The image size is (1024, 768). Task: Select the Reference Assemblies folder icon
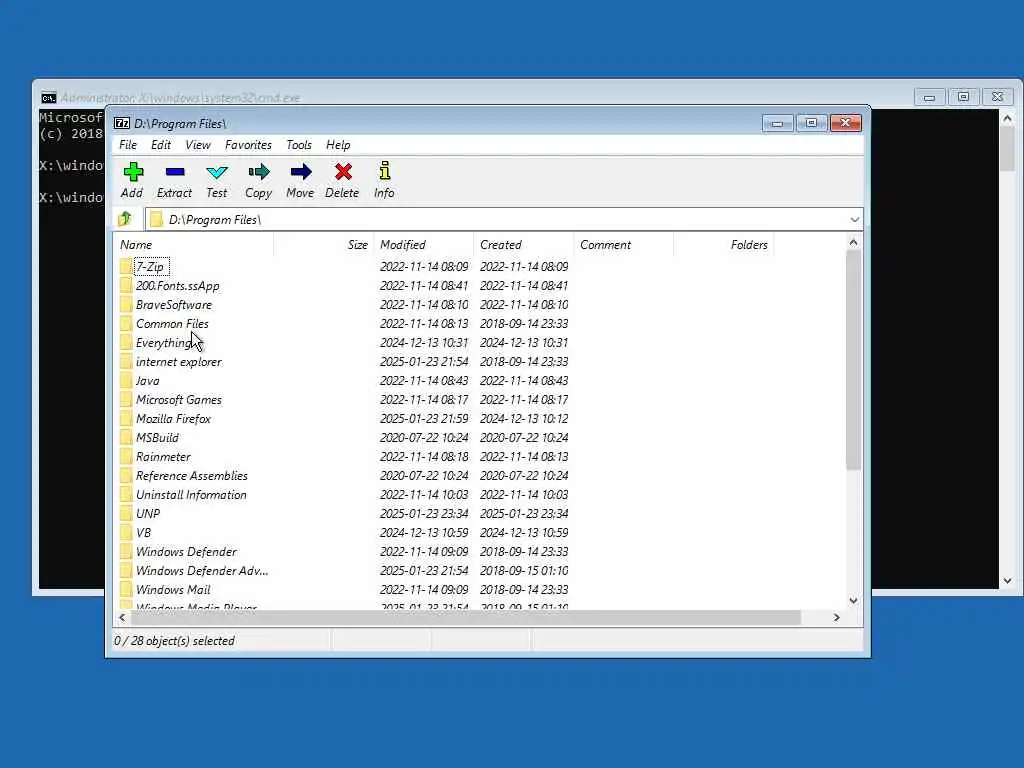tap(126, 475)
